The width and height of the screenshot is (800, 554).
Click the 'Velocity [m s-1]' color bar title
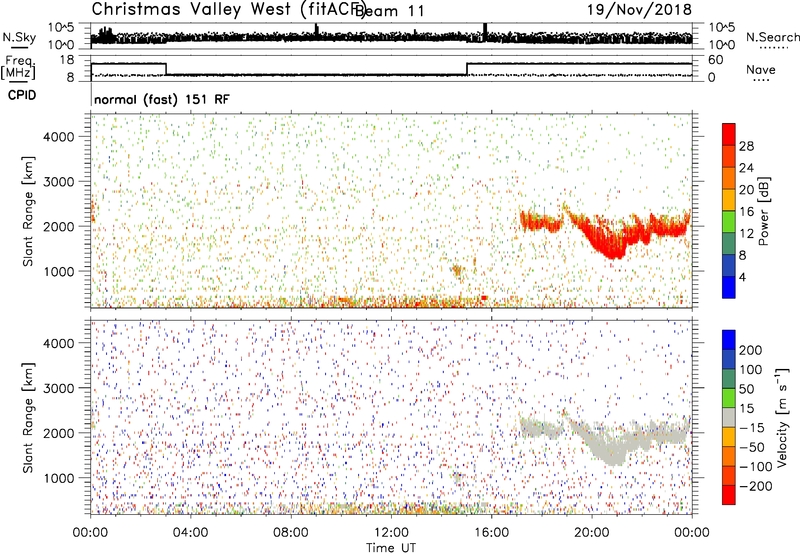pyautogui.click(x=782, y=417)
